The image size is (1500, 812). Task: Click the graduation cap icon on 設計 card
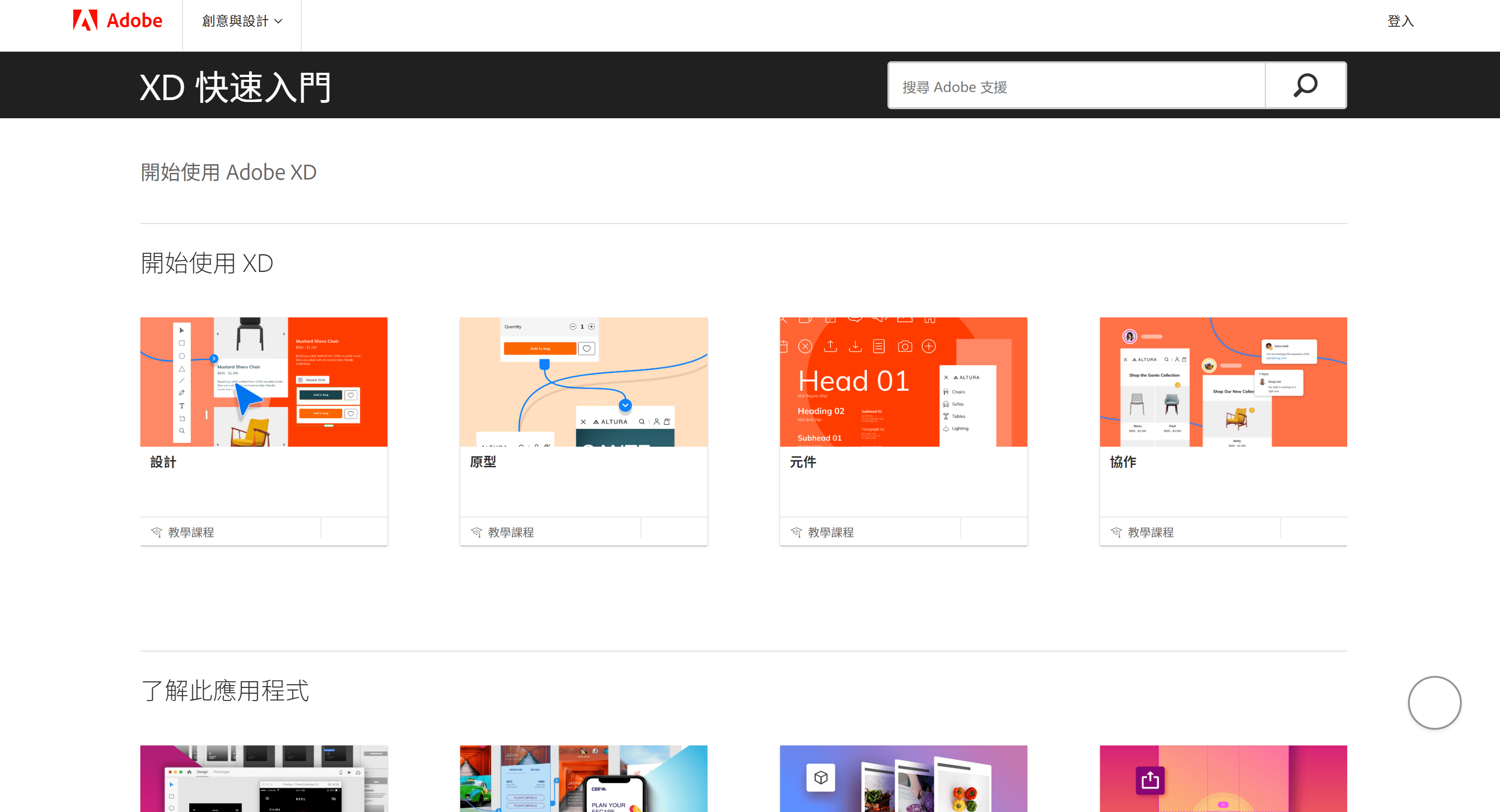[156, 532]
